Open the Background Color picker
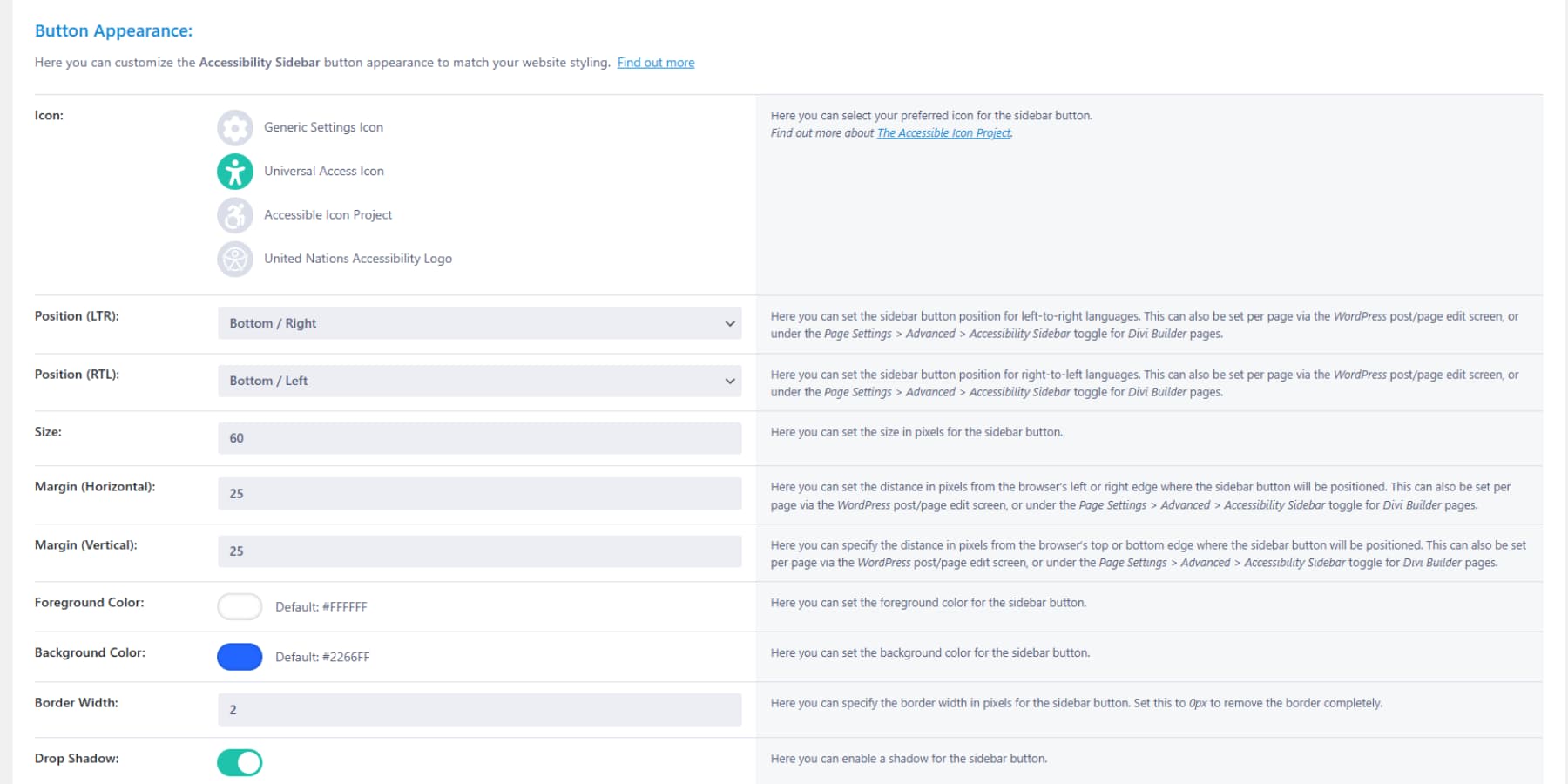The width and height of the screenshot is (1568, 784). point(240,656)
